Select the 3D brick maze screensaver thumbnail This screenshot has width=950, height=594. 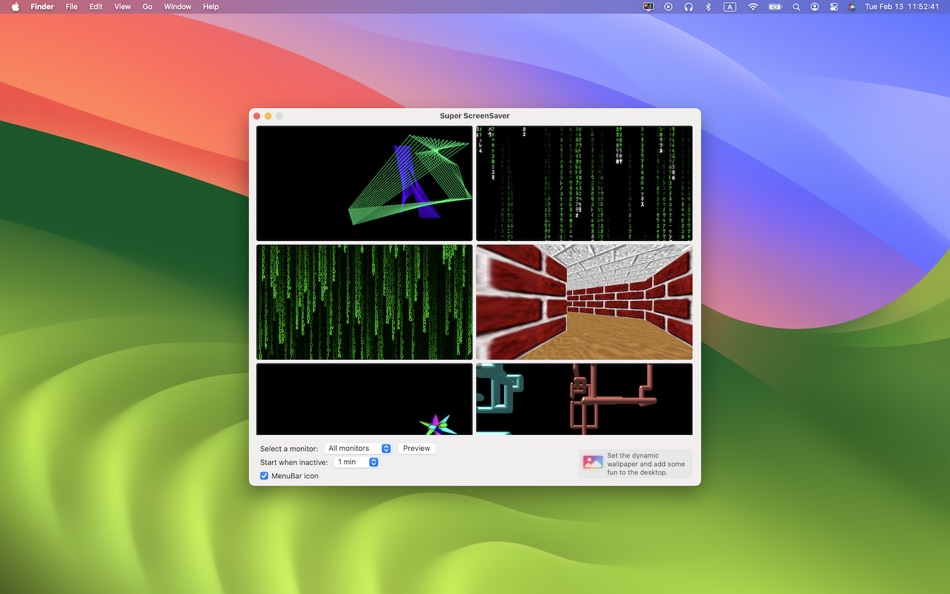pos(584,302)
